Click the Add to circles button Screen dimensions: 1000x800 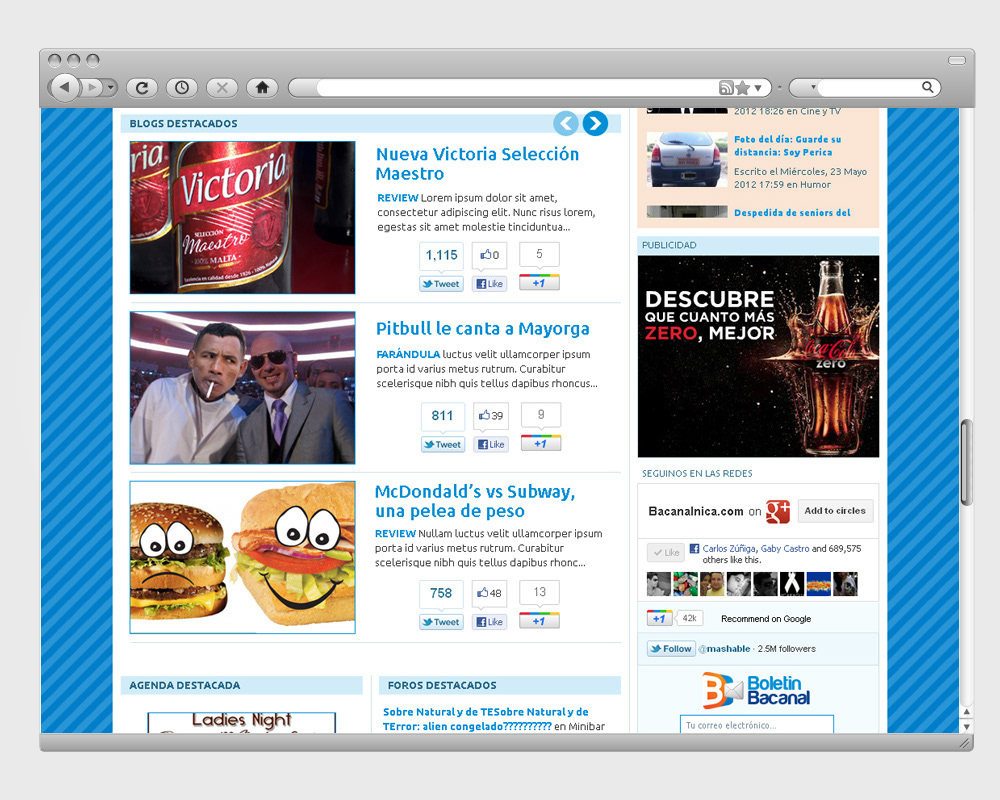point(835,511)
